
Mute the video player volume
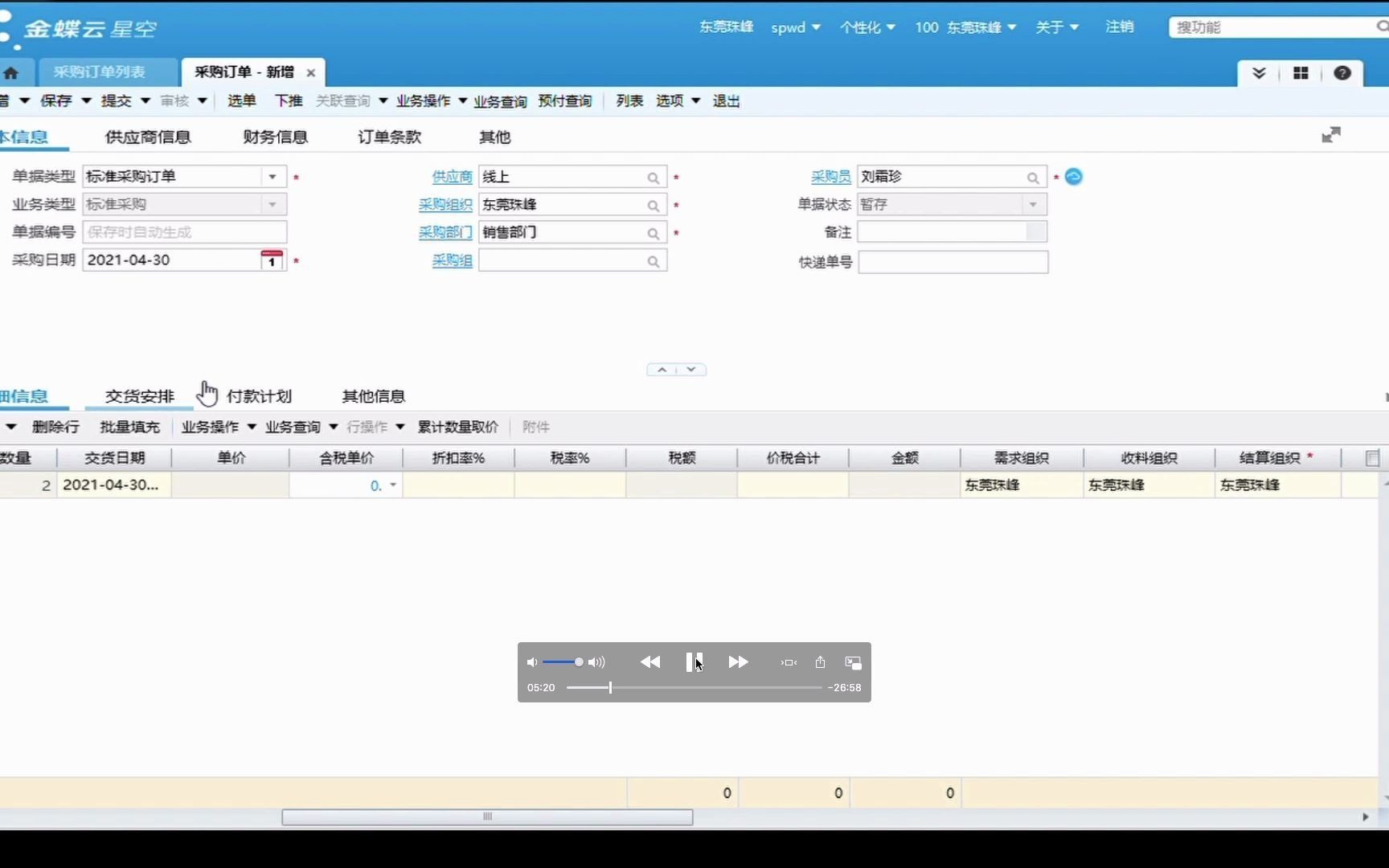531,662
